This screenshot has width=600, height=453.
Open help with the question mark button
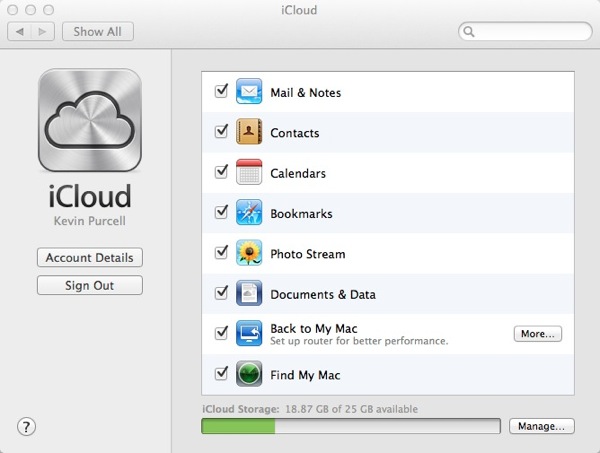[x=26, y=427]
